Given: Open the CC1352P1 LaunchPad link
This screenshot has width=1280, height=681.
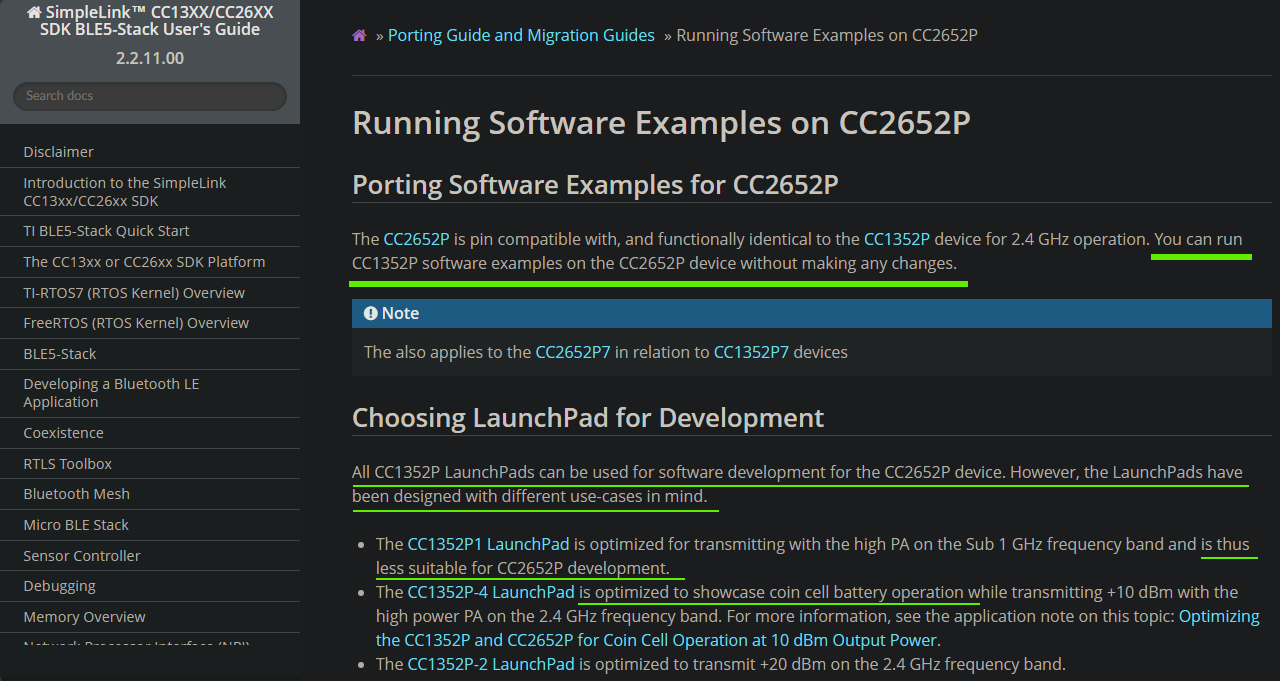Looking at the screenshot, I should coord(488,545).
